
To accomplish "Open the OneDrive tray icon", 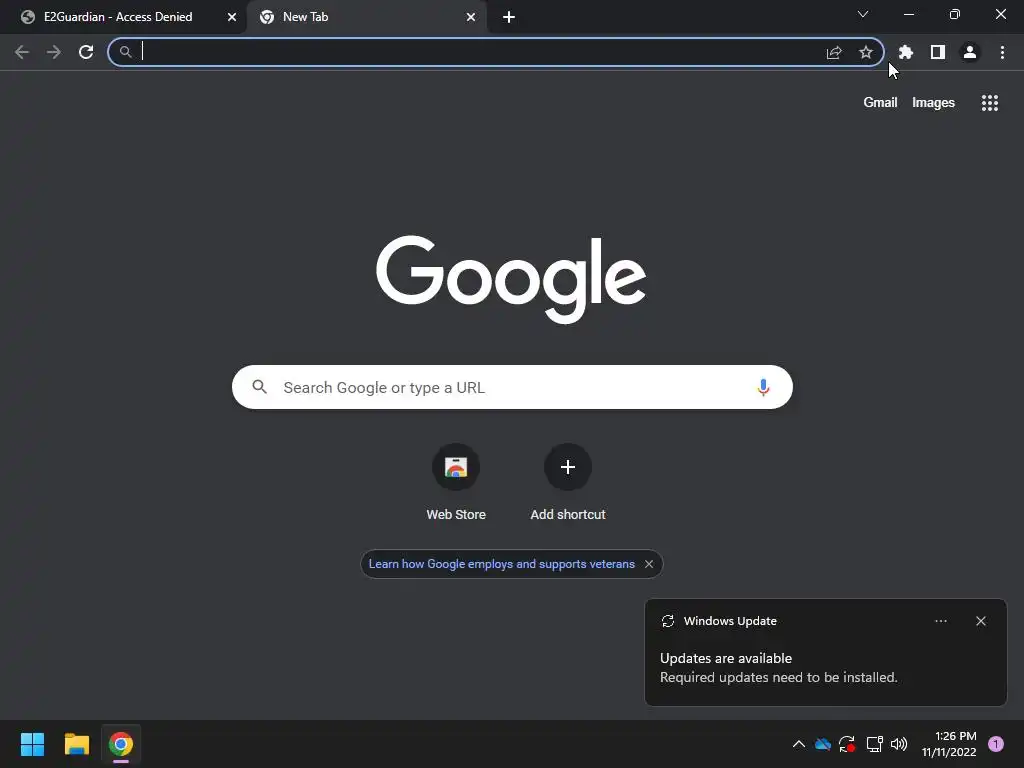I will coord(823,744).
